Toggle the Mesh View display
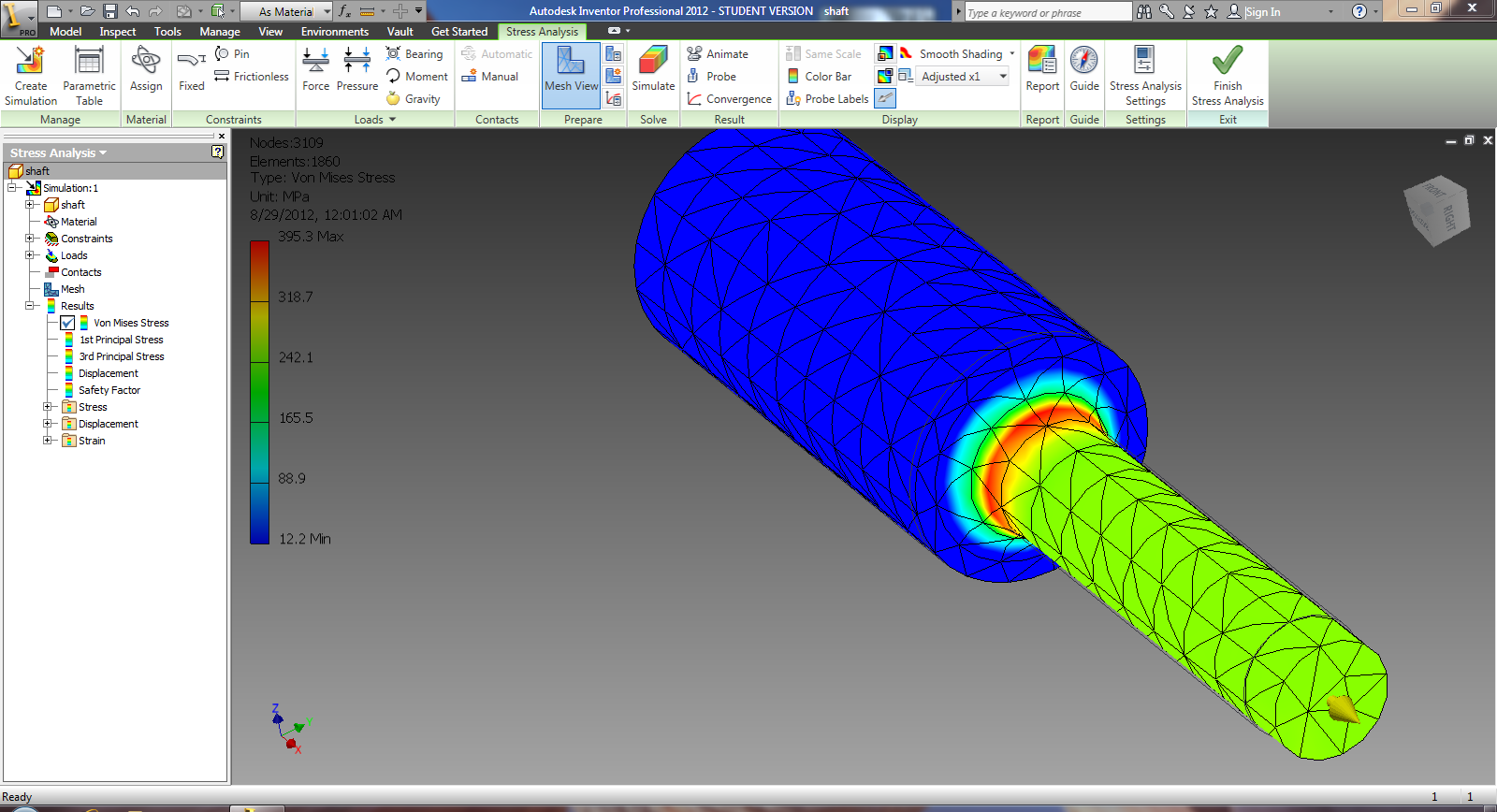Image resolution: width=1497 pixels, height=812 pixels. 571,69
